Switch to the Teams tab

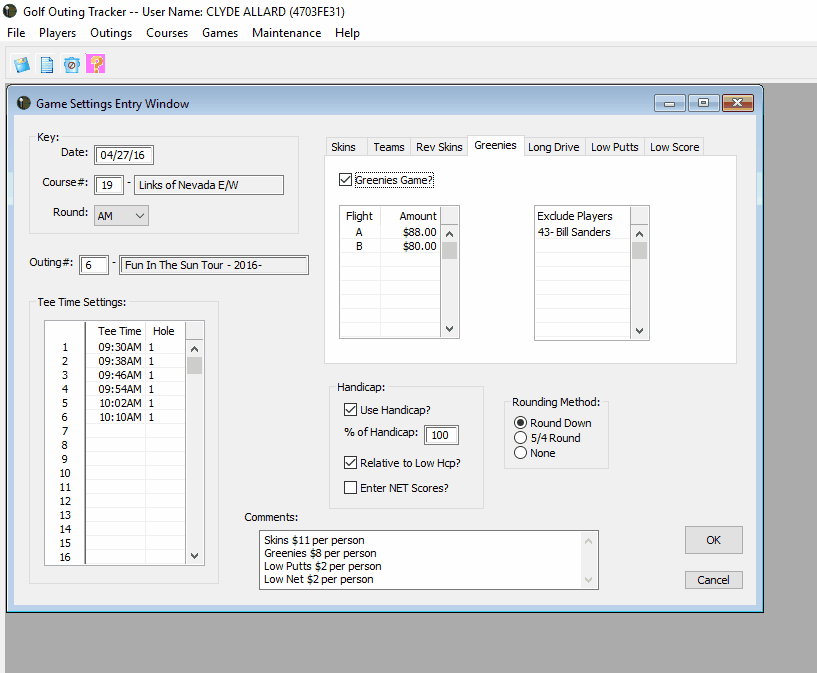[x=389, y=147]
